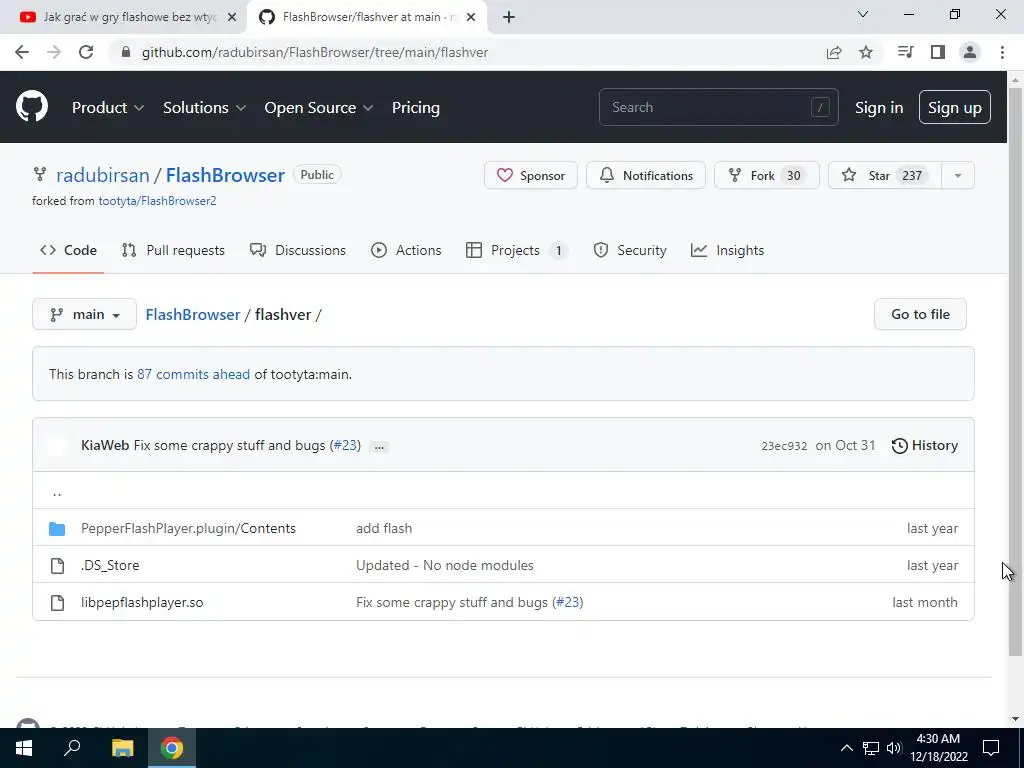The image size is (1024, 768).
Task: Open KiaWeb author link
Action: click(105, 445)
